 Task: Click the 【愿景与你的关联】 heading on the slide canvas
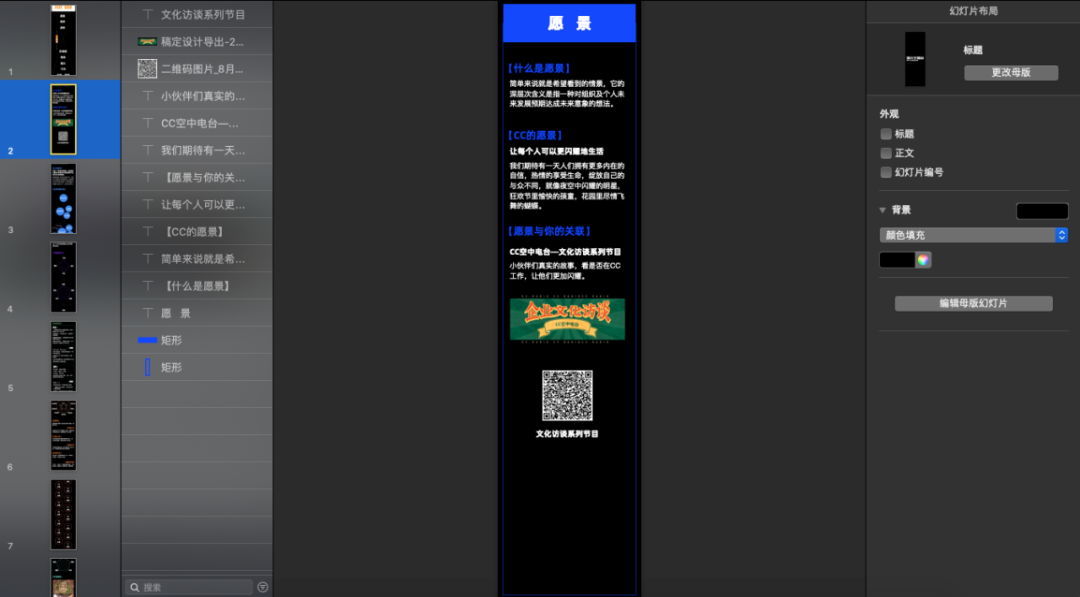click(550, 231)
